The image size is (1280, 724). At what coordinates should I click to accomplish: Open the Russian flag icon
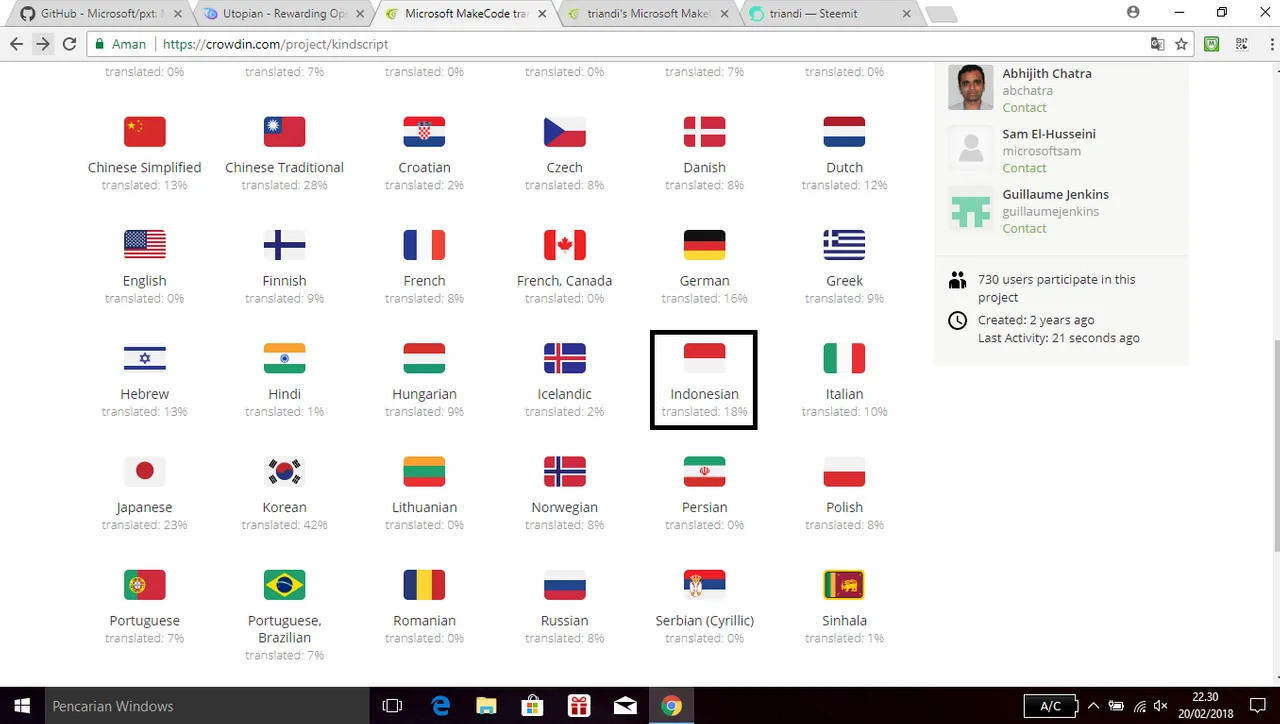click(564, 585)
